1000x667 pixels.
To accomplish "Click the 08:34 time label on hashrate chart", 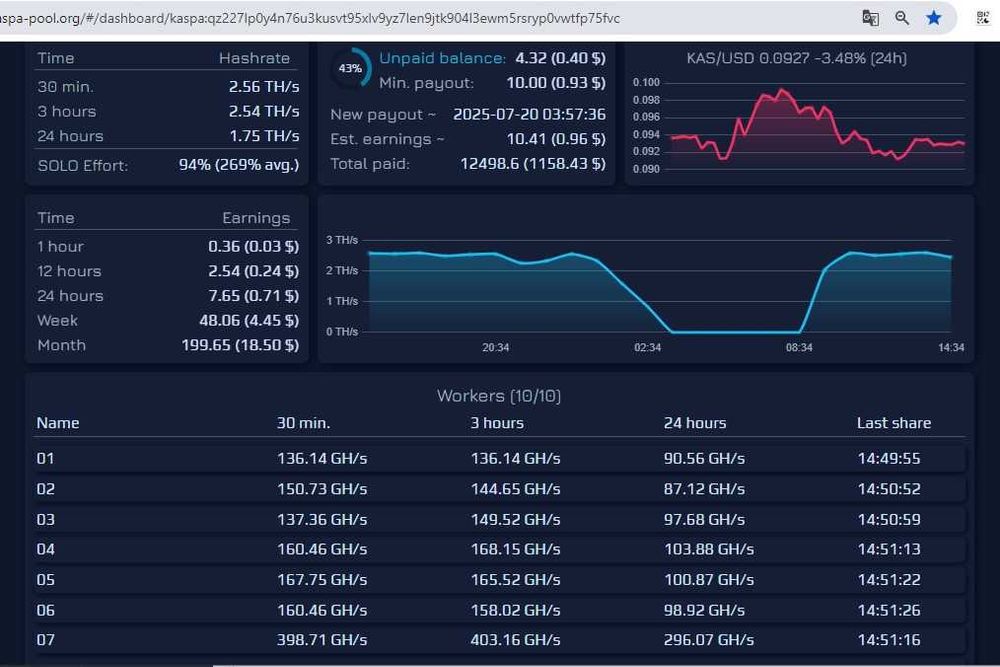I will (799, 348).
